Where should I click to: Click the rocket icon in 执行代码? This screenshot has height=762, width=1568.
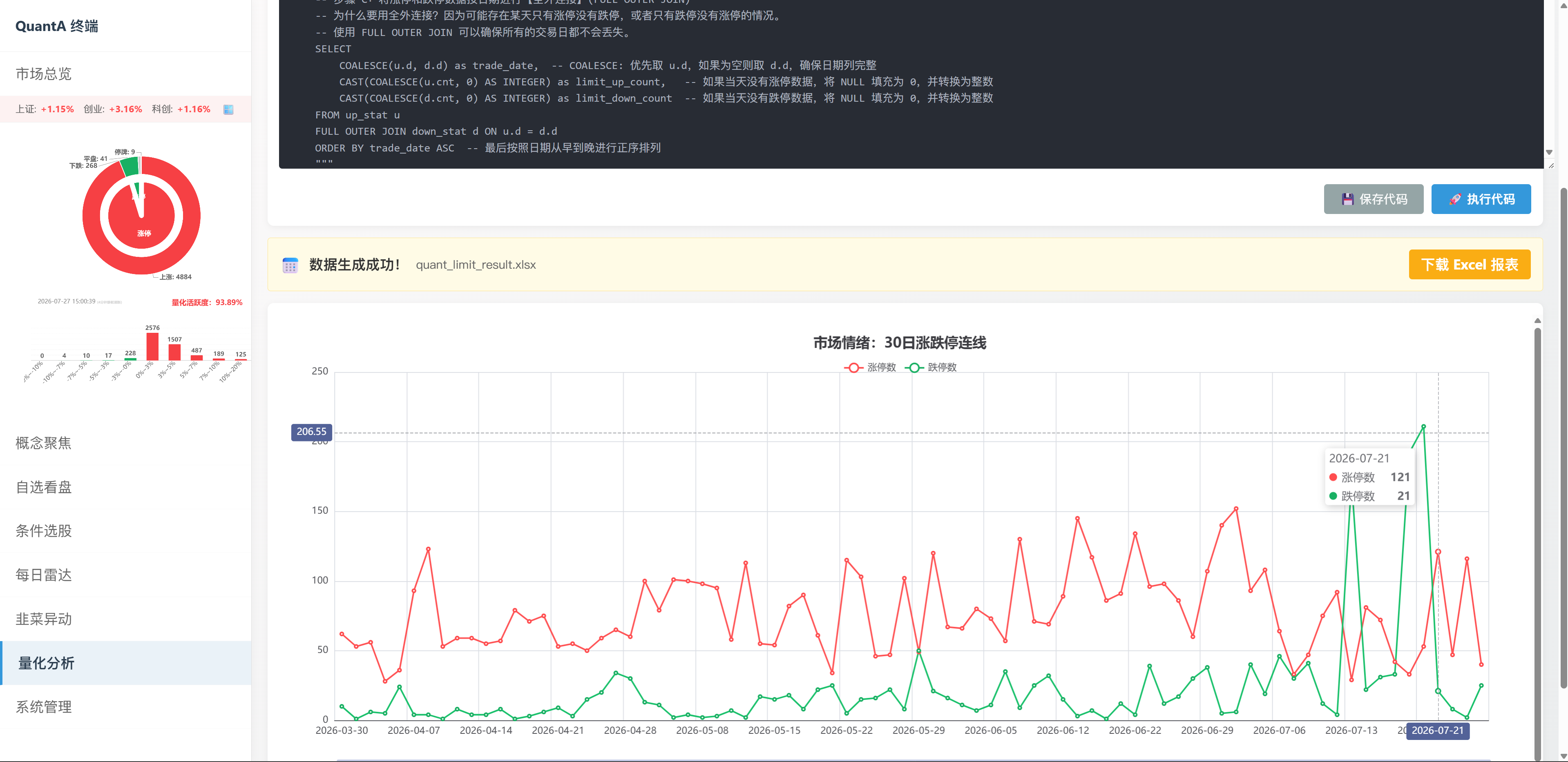(x=1455, y=199)
